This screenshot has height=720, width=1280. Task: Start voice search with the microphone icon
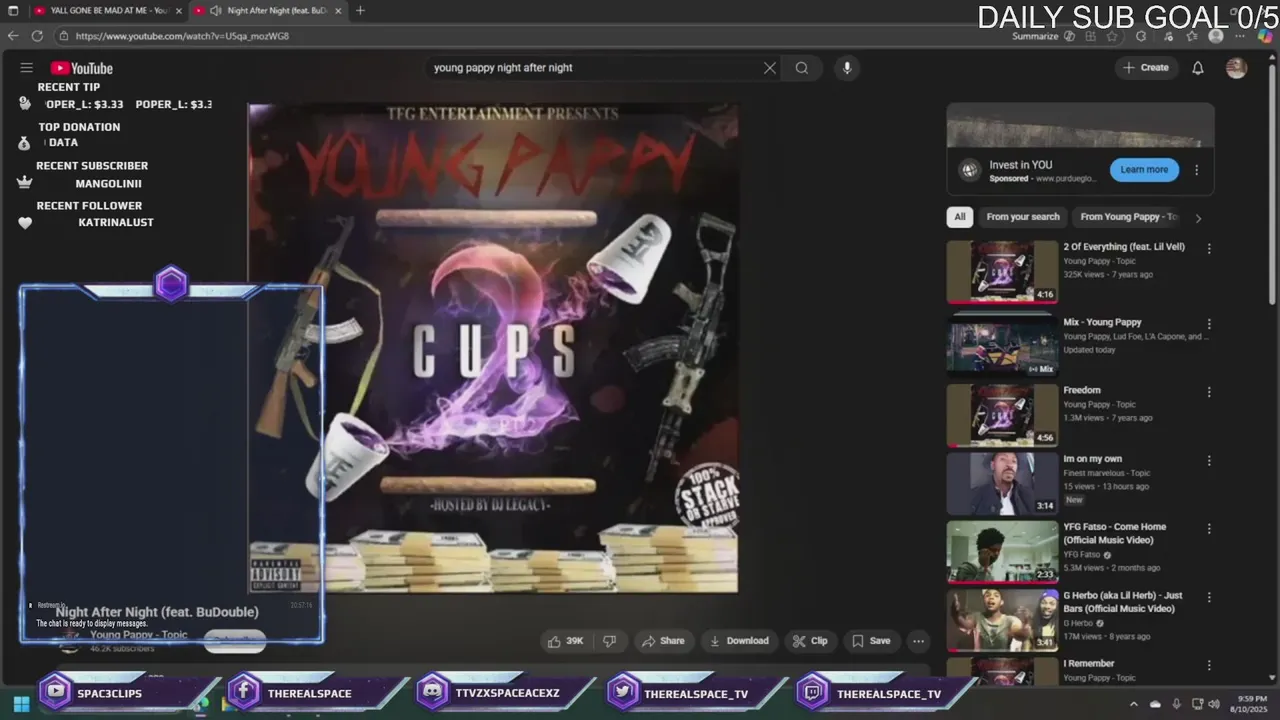847,68
